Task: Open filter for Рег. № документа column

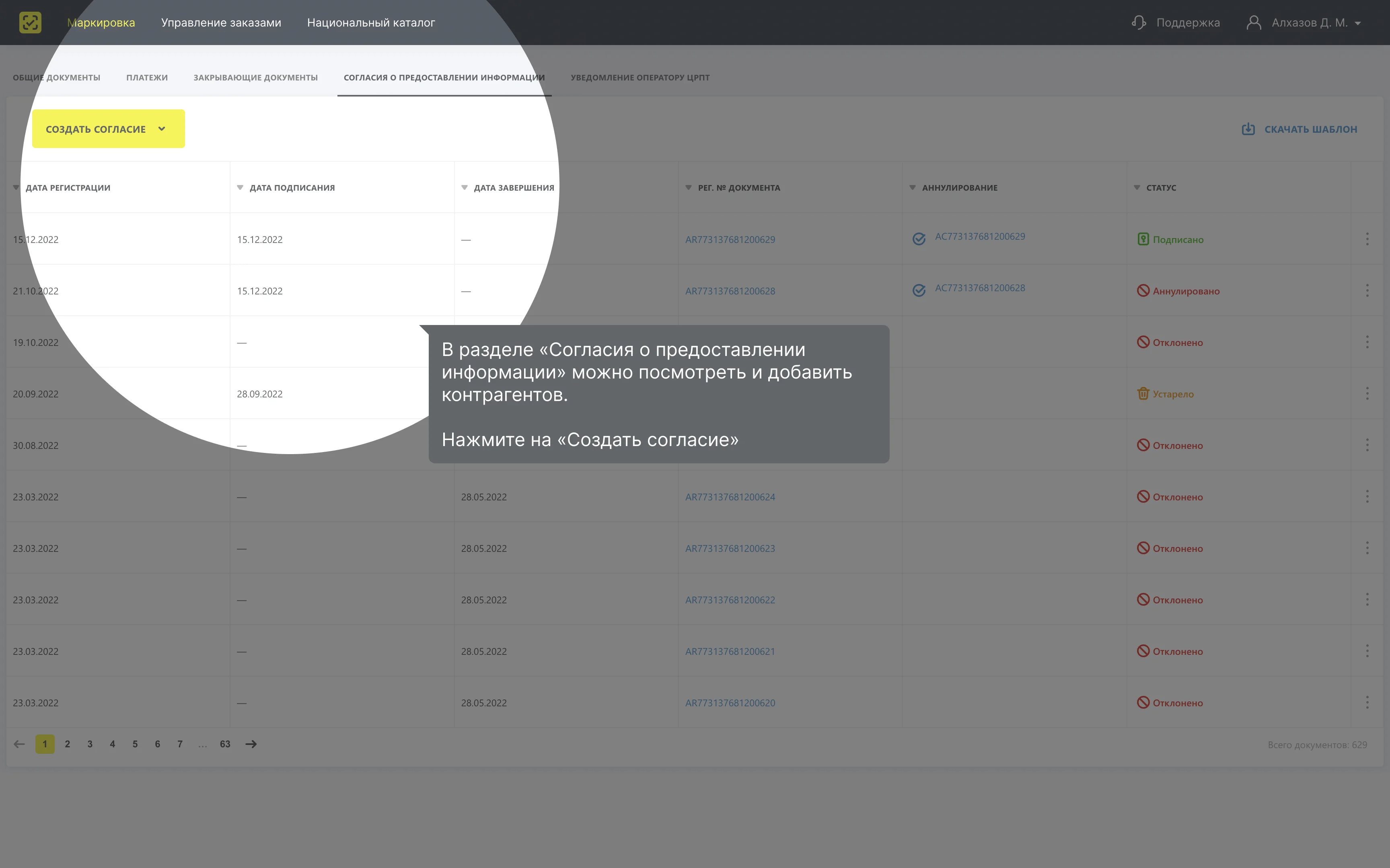Action: [x=689, y=188]
